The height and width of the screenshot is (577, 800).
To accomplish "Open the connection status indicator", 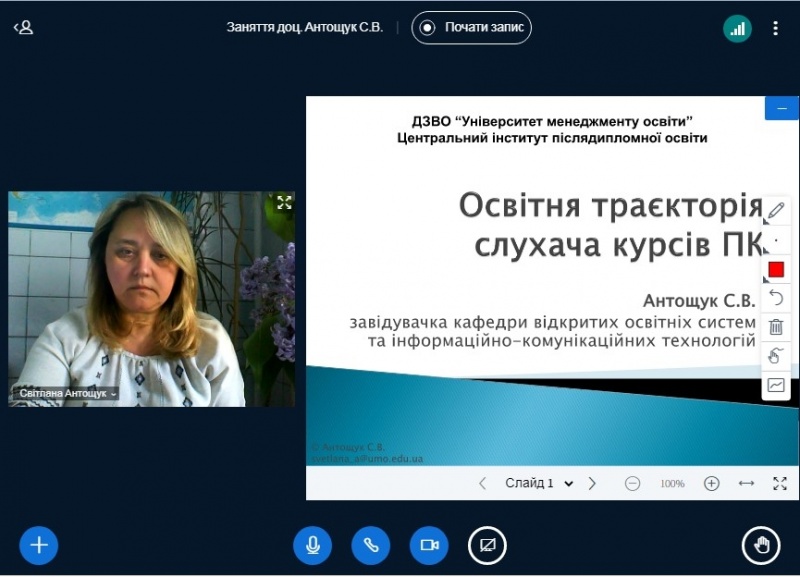I will tap(737, 28).
